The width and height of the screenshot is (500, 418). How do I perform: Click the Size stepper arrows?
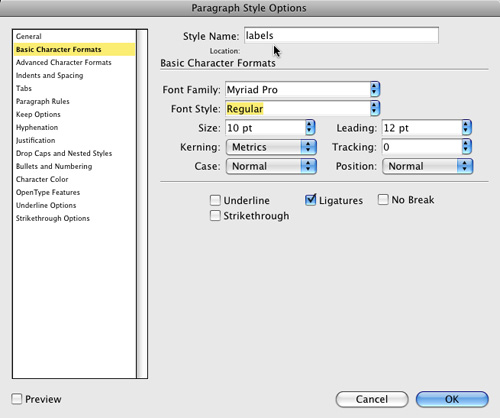[310, 128]
